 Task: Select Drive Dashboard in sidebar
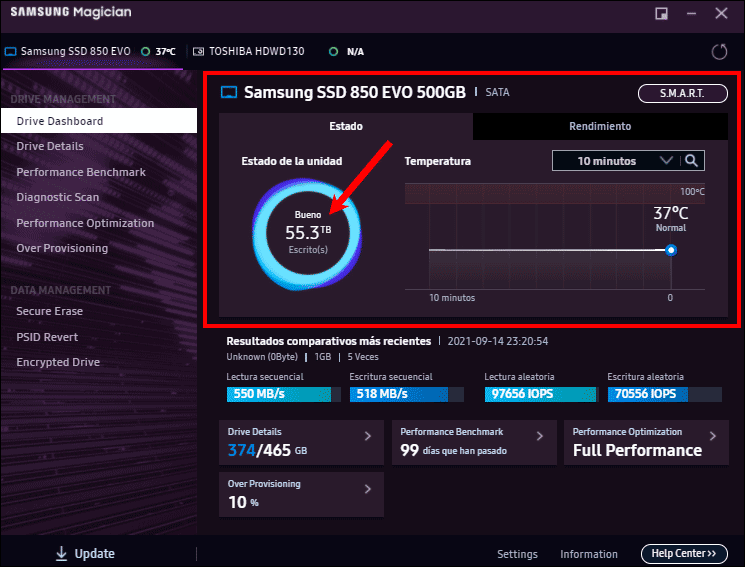pos(99,121)
